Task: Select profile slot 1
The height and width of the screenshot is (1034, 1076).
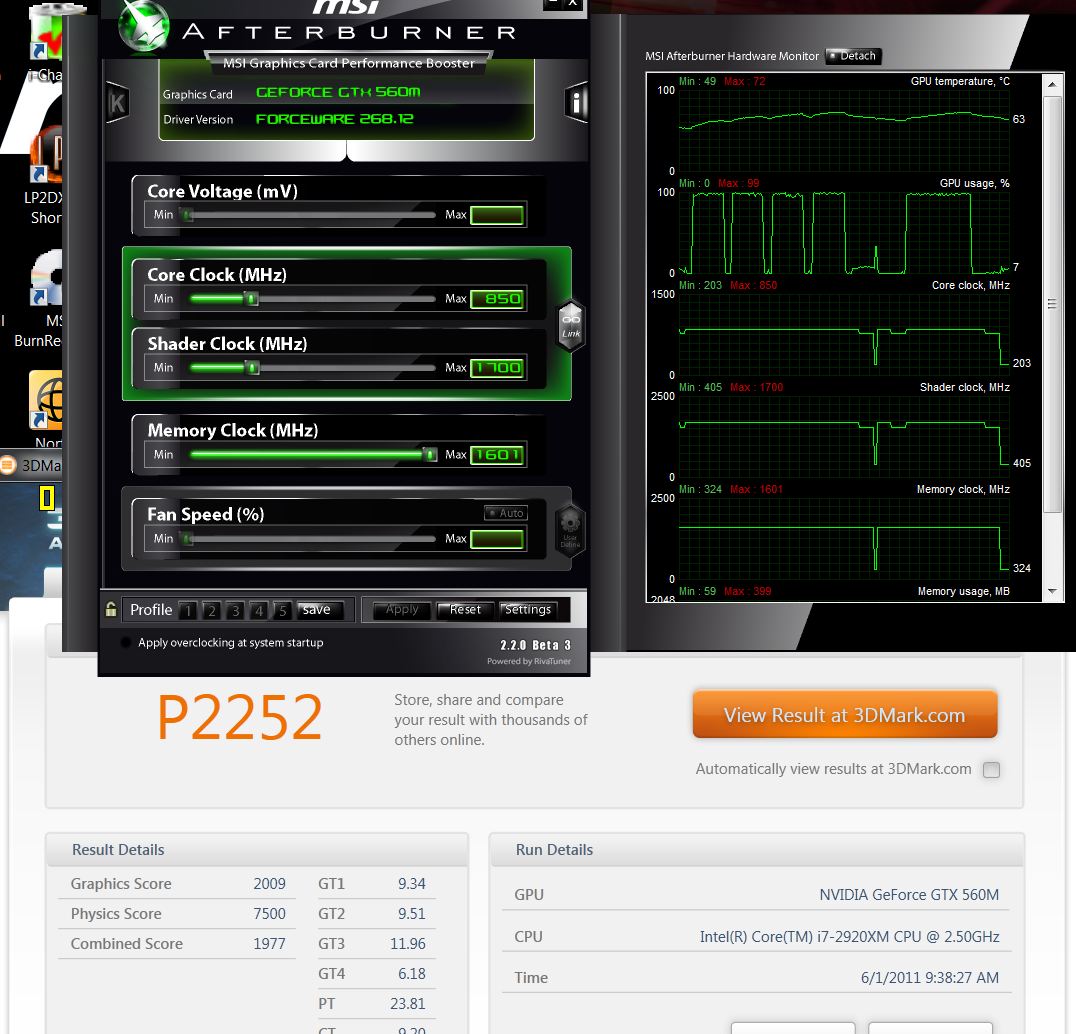Action: (x=188, y=610)
